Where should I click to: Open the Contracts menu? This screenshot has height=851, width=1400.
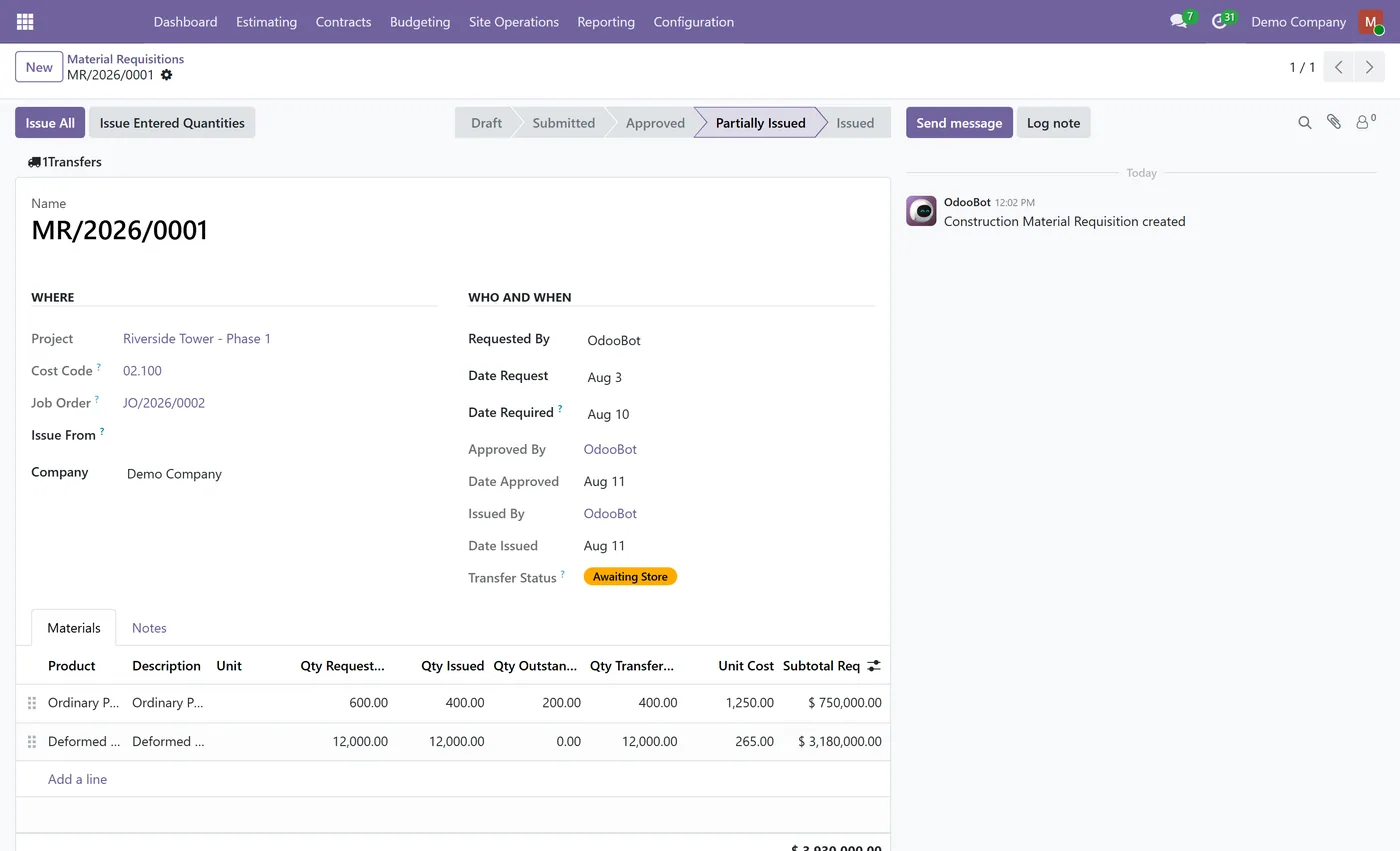click(x=343, y=21)
